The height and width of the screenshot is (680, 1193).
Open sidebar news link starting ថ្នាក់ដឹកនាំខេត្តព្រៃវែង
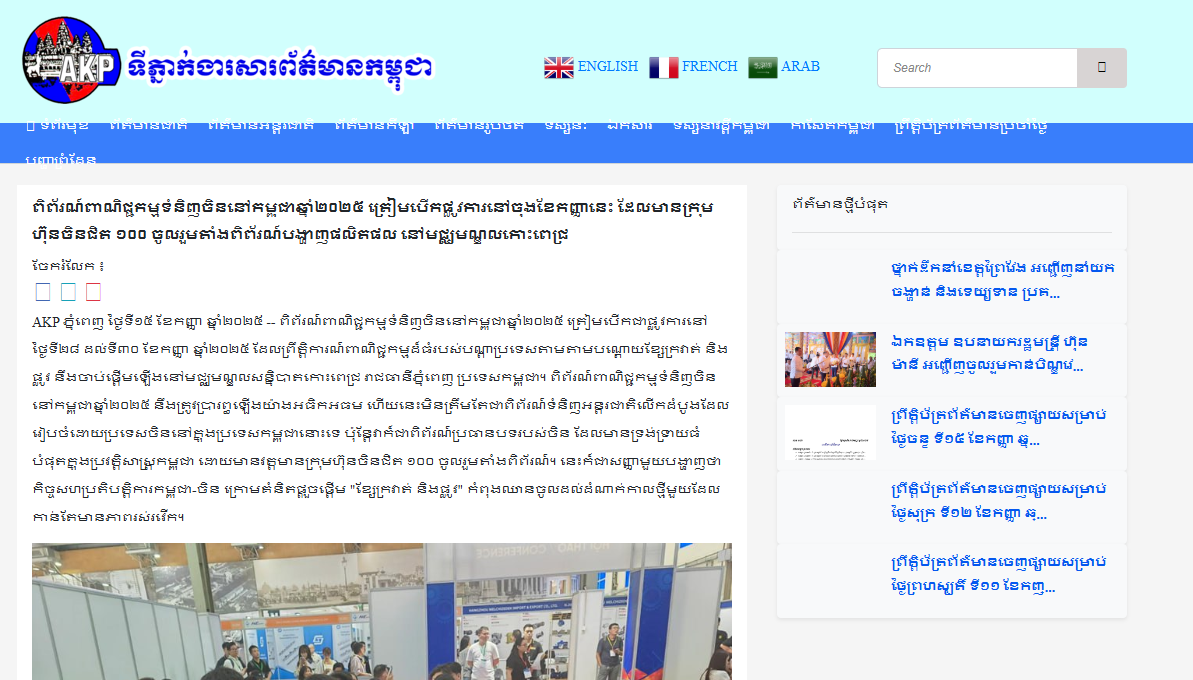1002,280
